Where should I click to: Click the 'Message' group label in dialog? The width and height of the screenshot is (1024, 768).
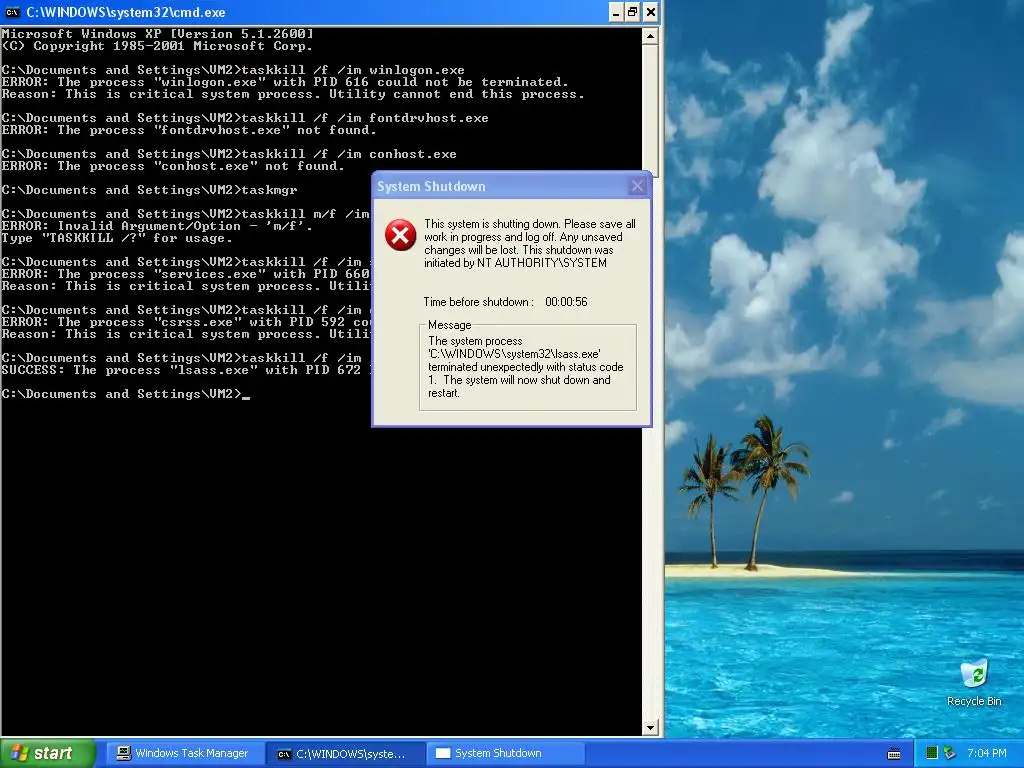coord(449,325)
